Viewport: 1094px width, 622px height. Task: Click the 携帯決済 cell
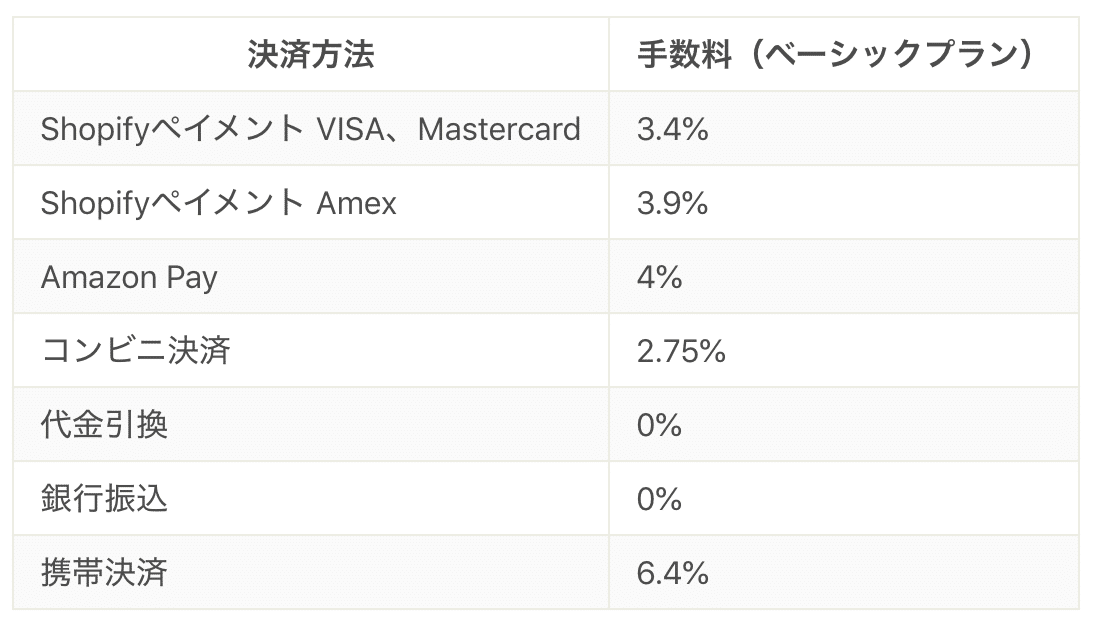coord(104,573)
